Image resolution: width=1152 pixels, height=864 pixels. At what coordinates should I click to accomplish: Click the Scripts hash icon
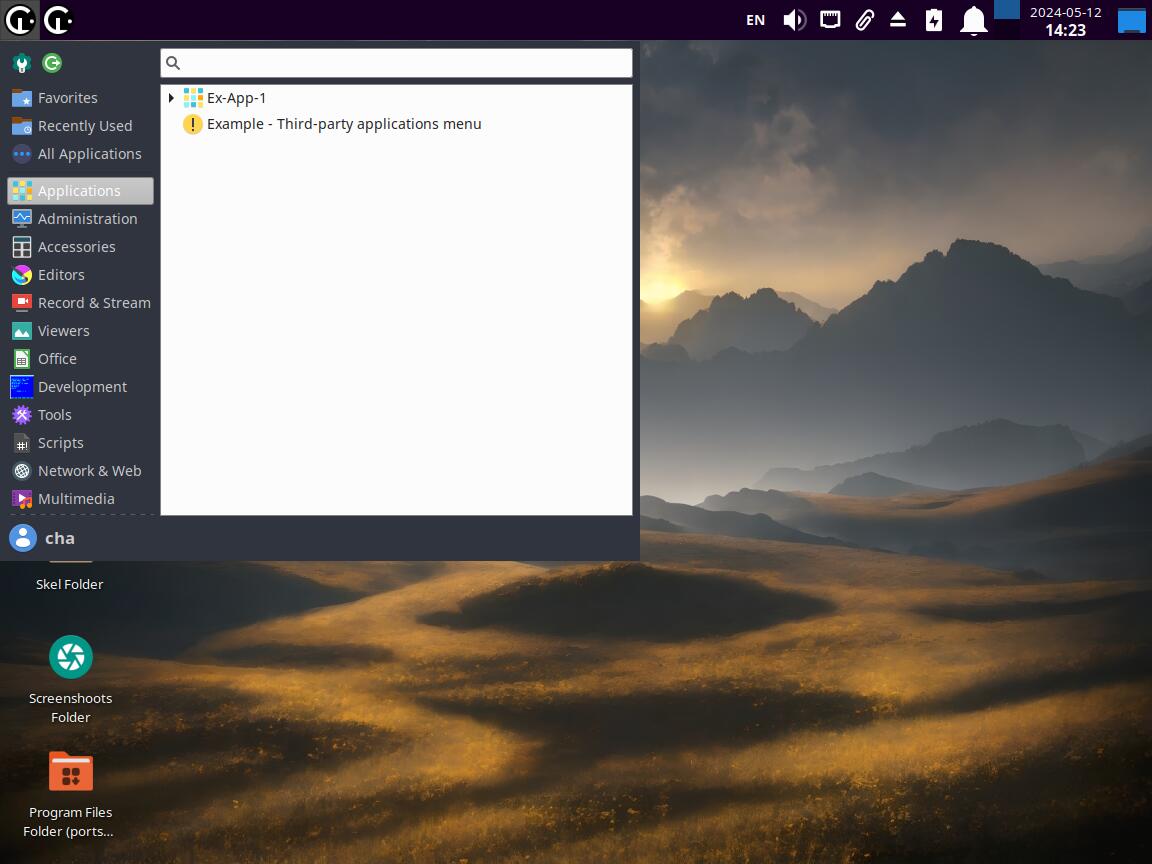click(22, 442)
